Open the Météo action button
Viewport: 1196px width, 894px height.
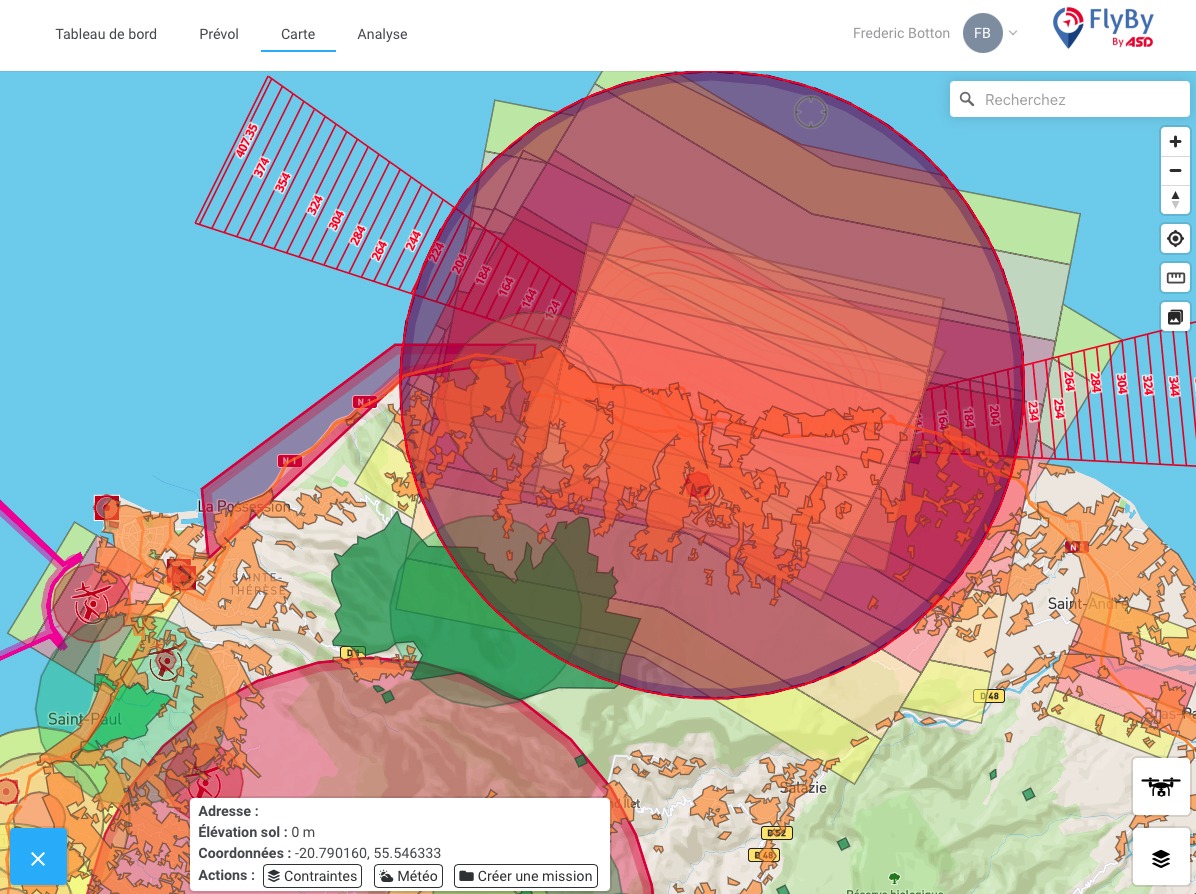click(x=408, y=876)
